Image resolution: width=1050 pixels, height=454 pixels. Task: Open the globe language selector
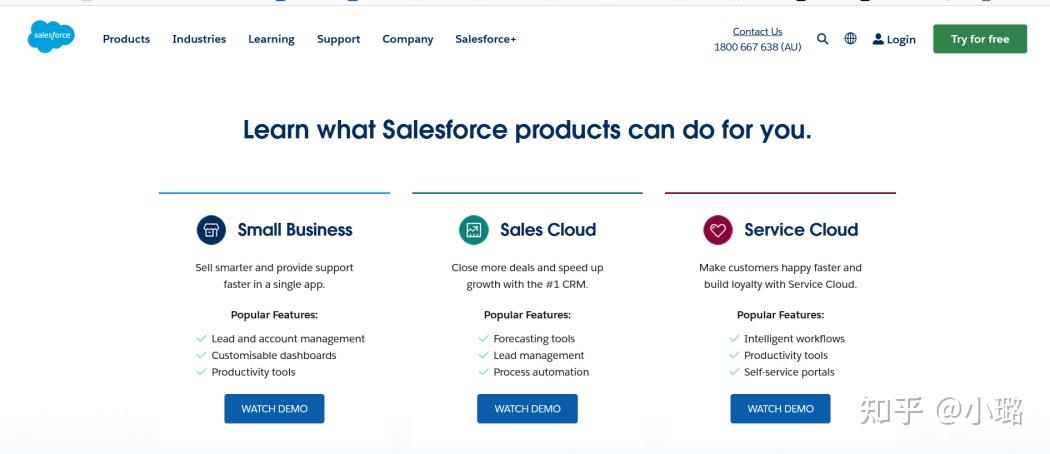(x=850, y=39)
